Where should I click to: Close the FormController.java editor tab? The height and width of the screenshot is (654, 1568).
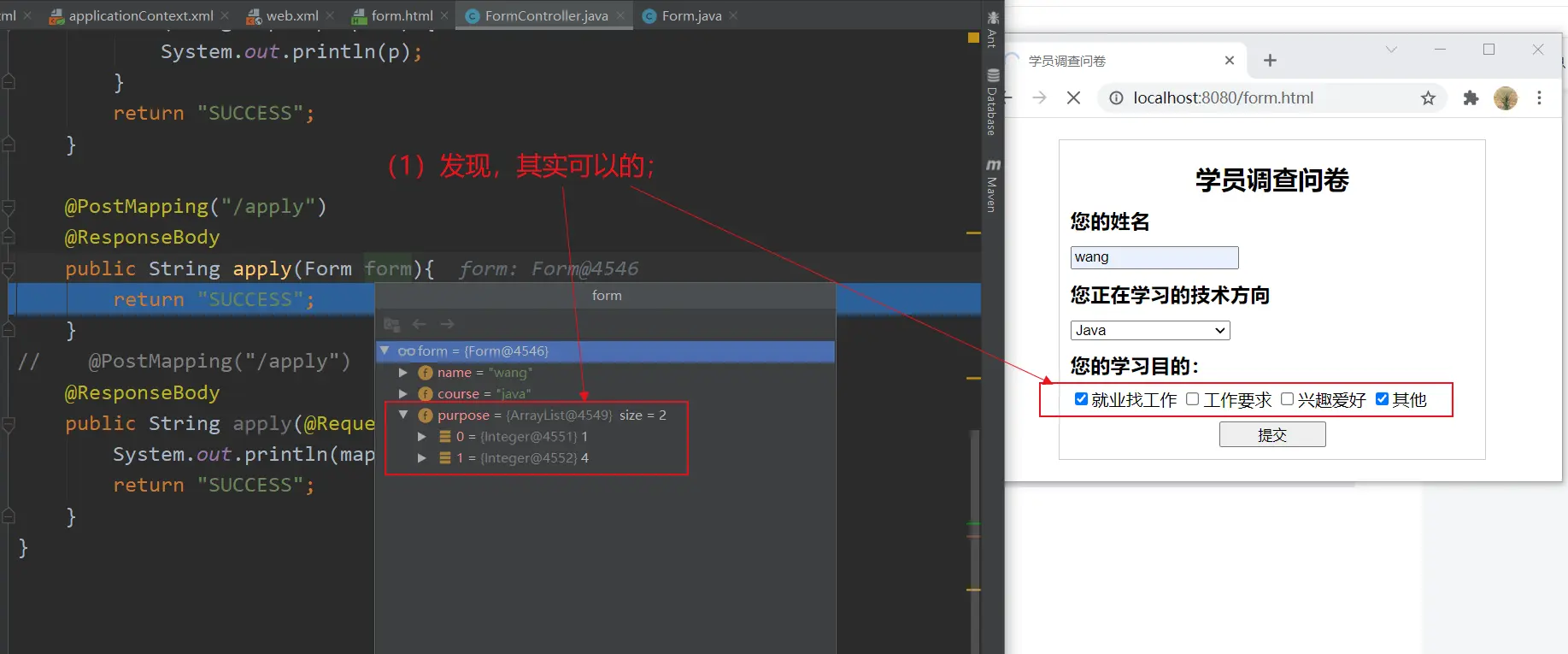pos(620,15)
